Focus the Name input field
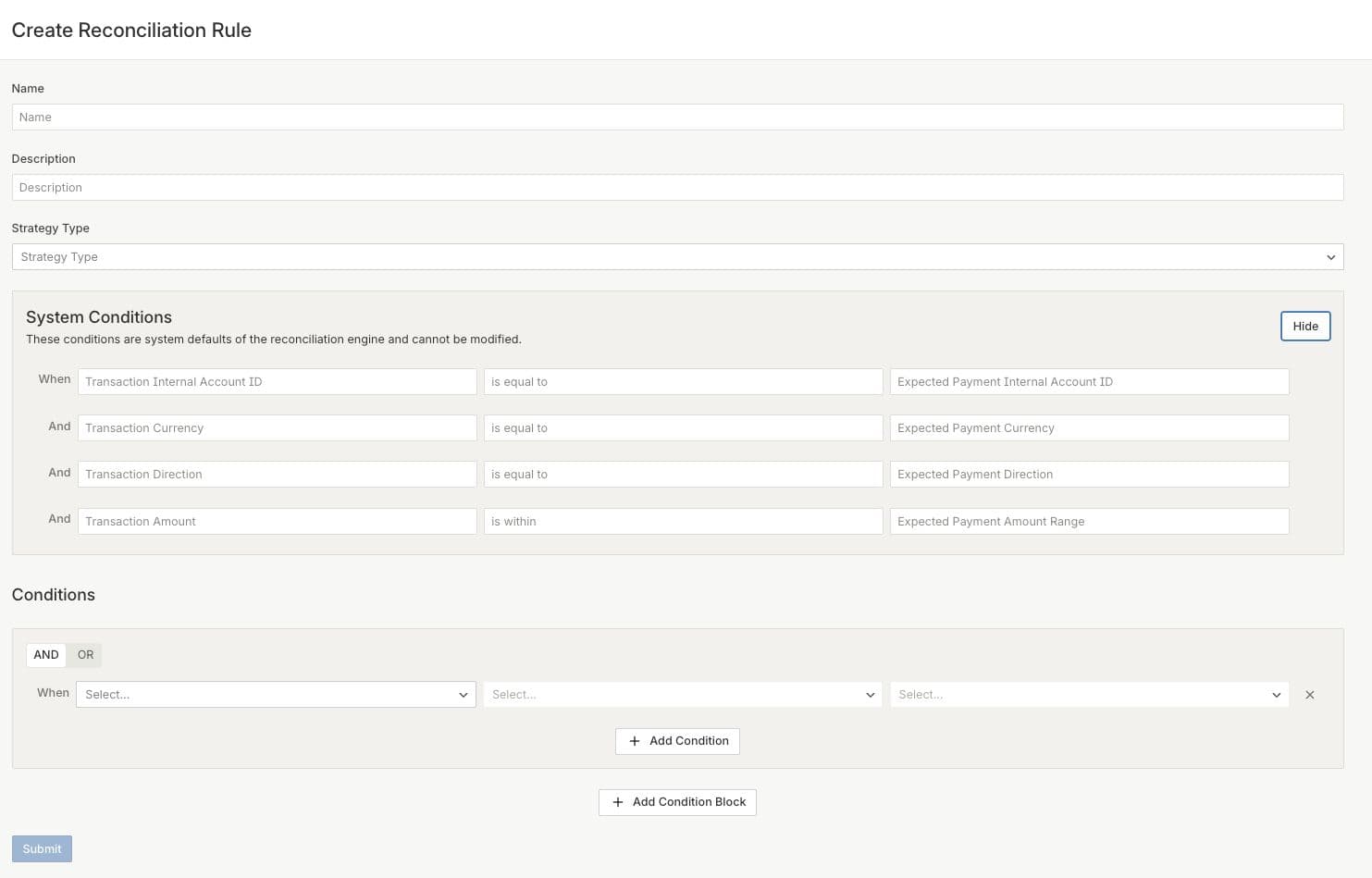The width and height of the screenshot is (1372, 878). [x=676, y=117]
